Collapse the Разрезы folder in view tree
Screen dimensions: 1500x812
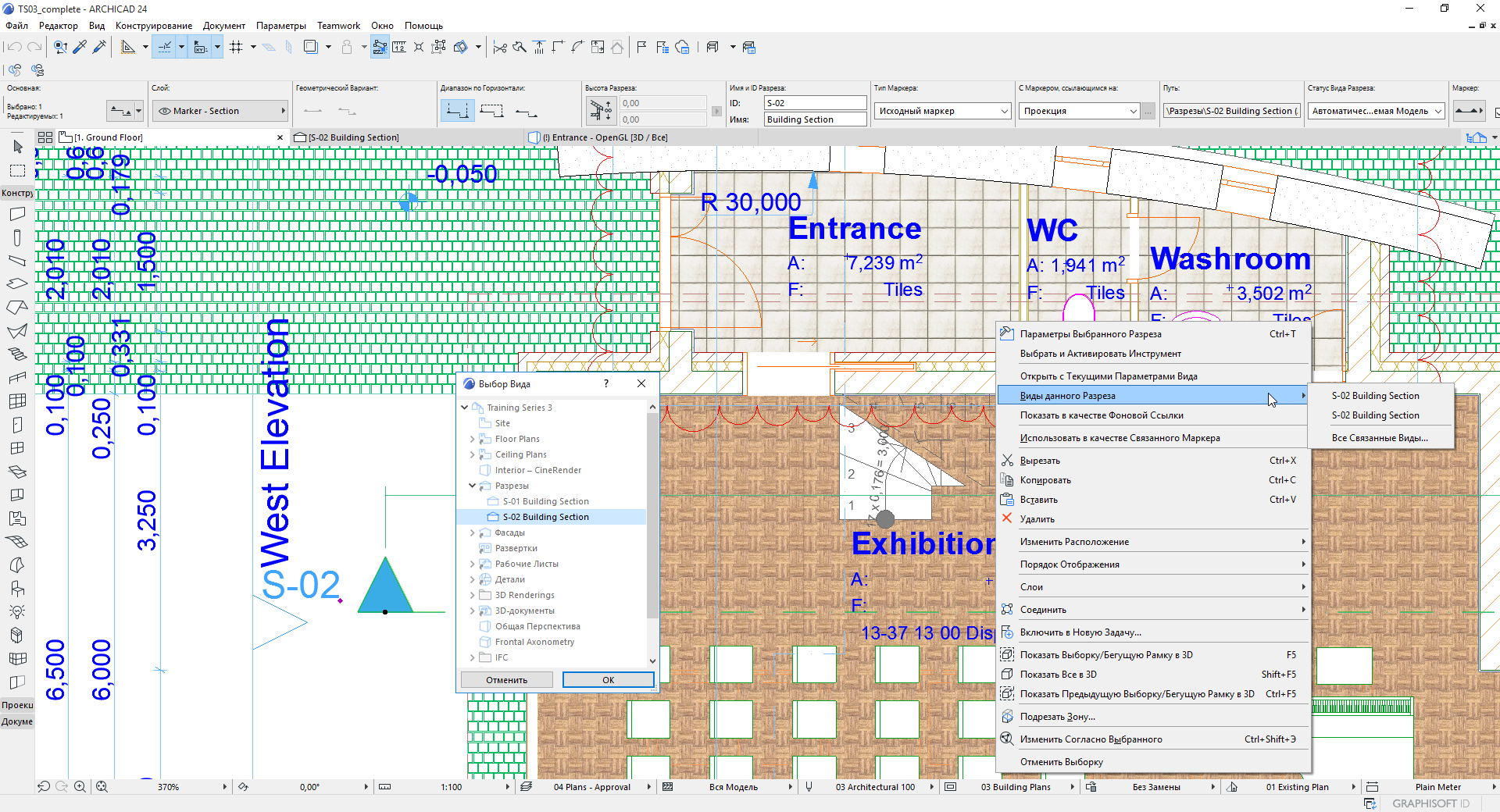(472, 486)
